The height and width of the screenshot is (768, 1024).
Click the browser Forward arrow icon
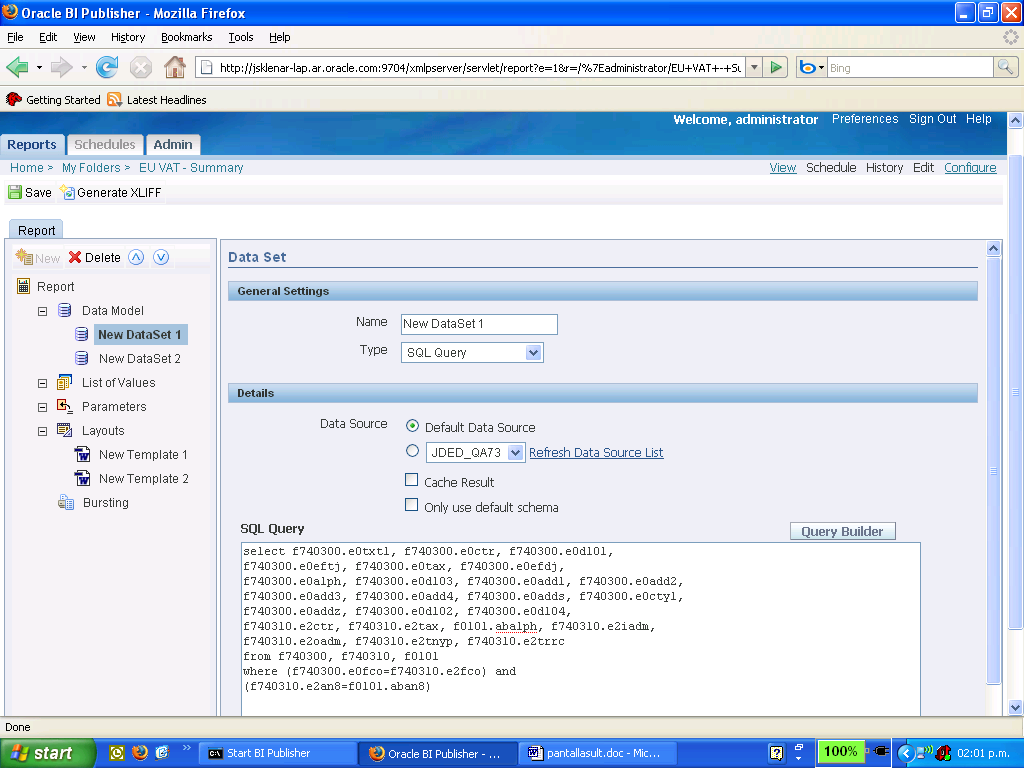(61, 67)
